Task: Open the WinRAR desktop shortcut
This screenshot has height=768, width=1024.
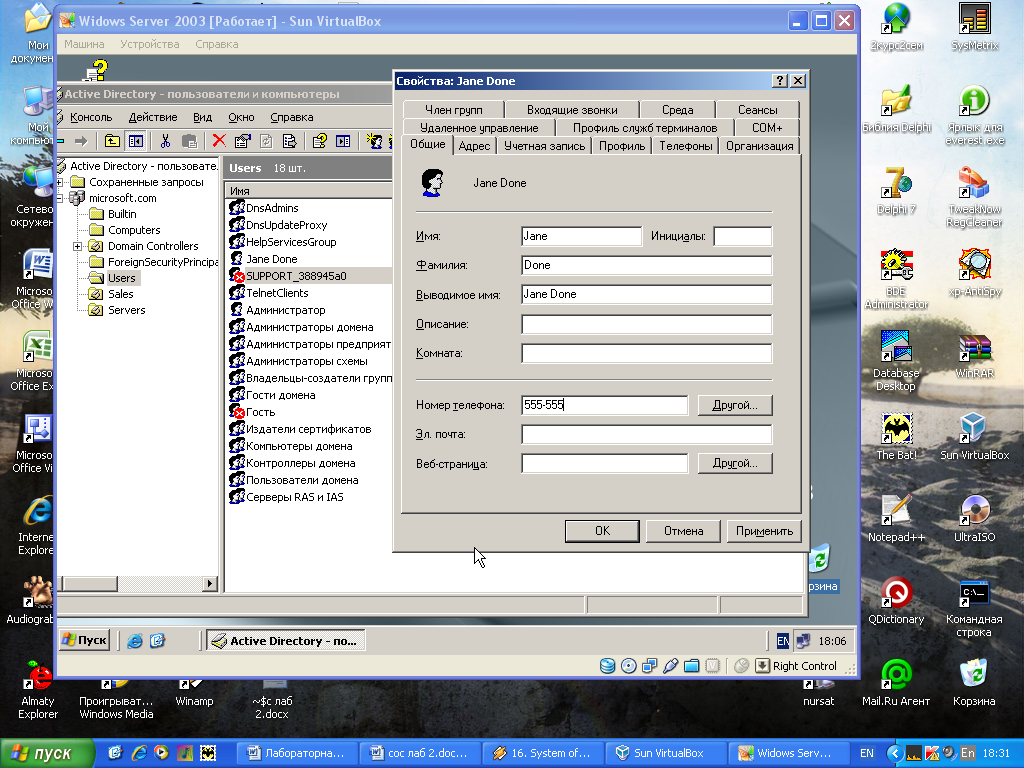Action: click(x=974, y=355)
